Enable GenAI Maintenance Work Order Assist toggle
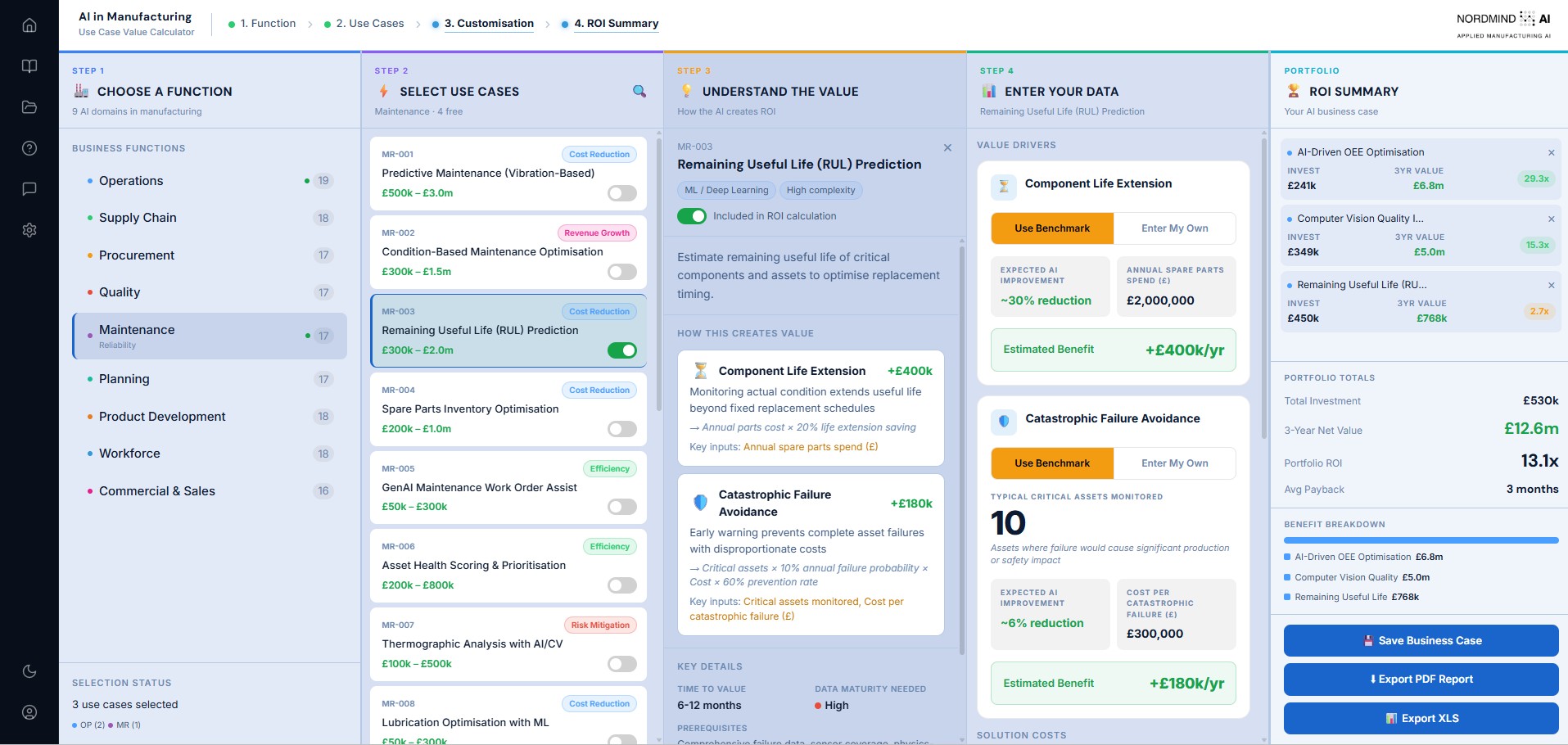1568x745 pixels. pos(622,507)
